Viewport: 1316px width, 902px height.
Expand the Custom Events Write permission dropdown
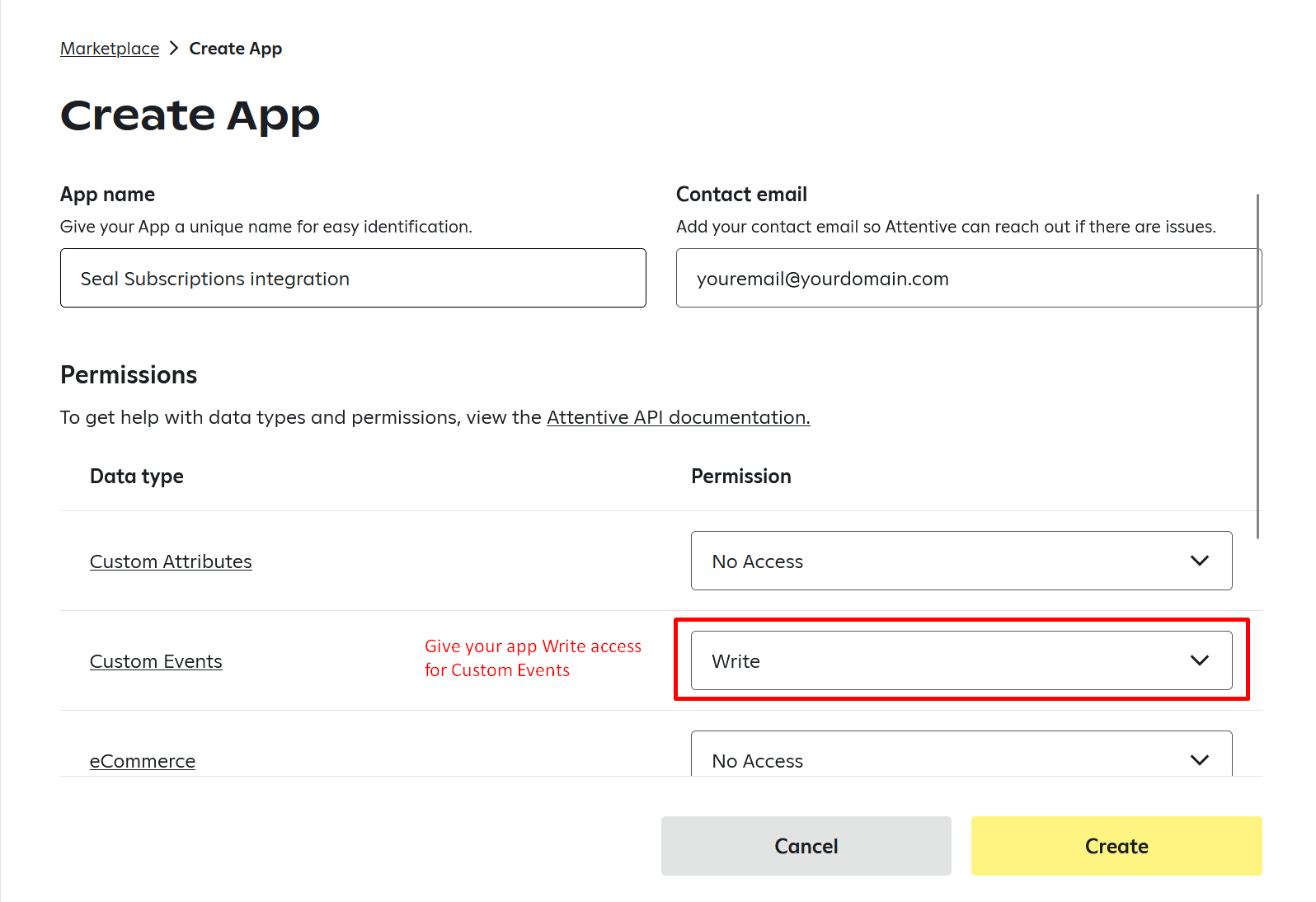point(961,660)
